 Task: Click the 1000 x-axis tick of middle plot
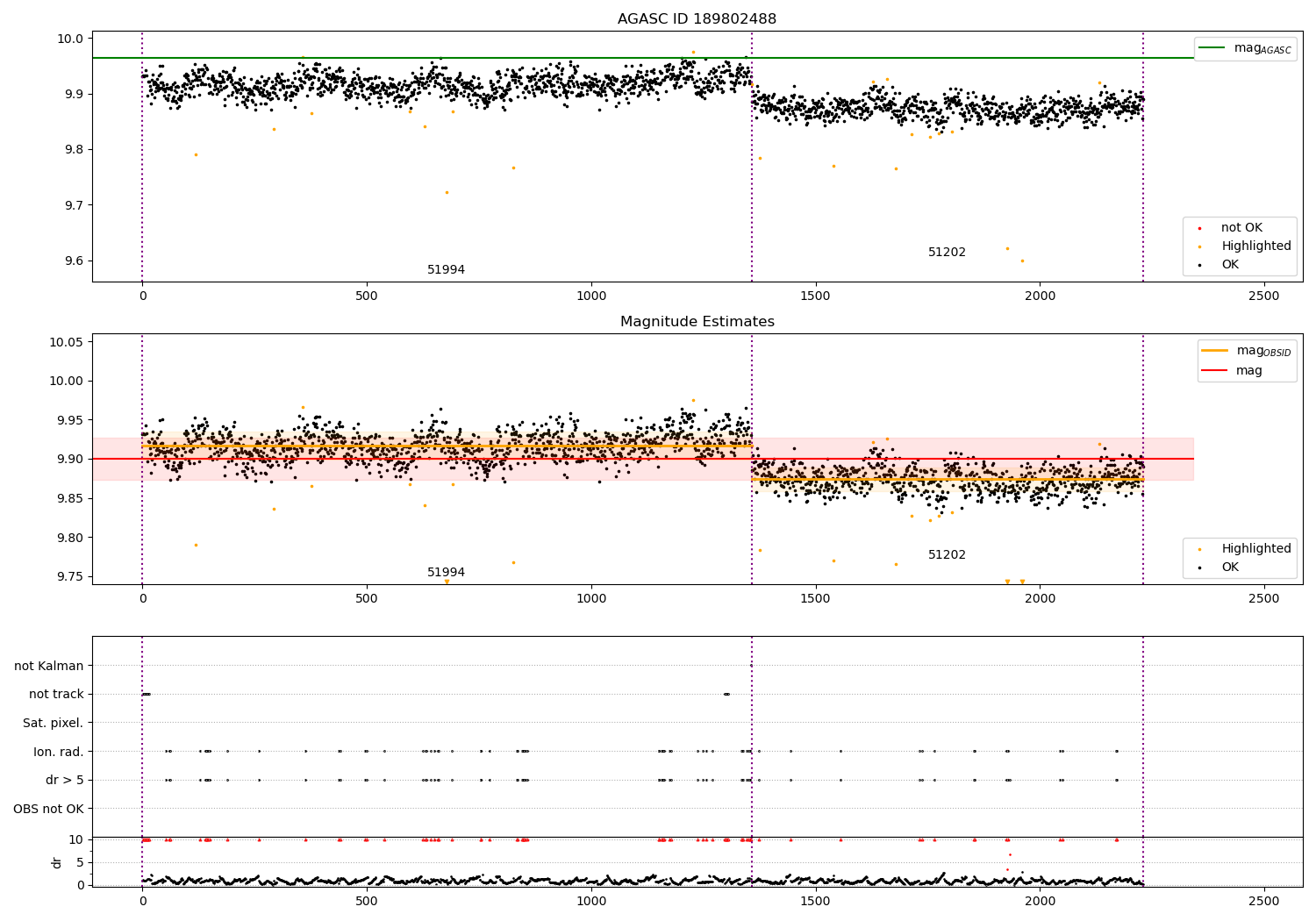(591, 599)
